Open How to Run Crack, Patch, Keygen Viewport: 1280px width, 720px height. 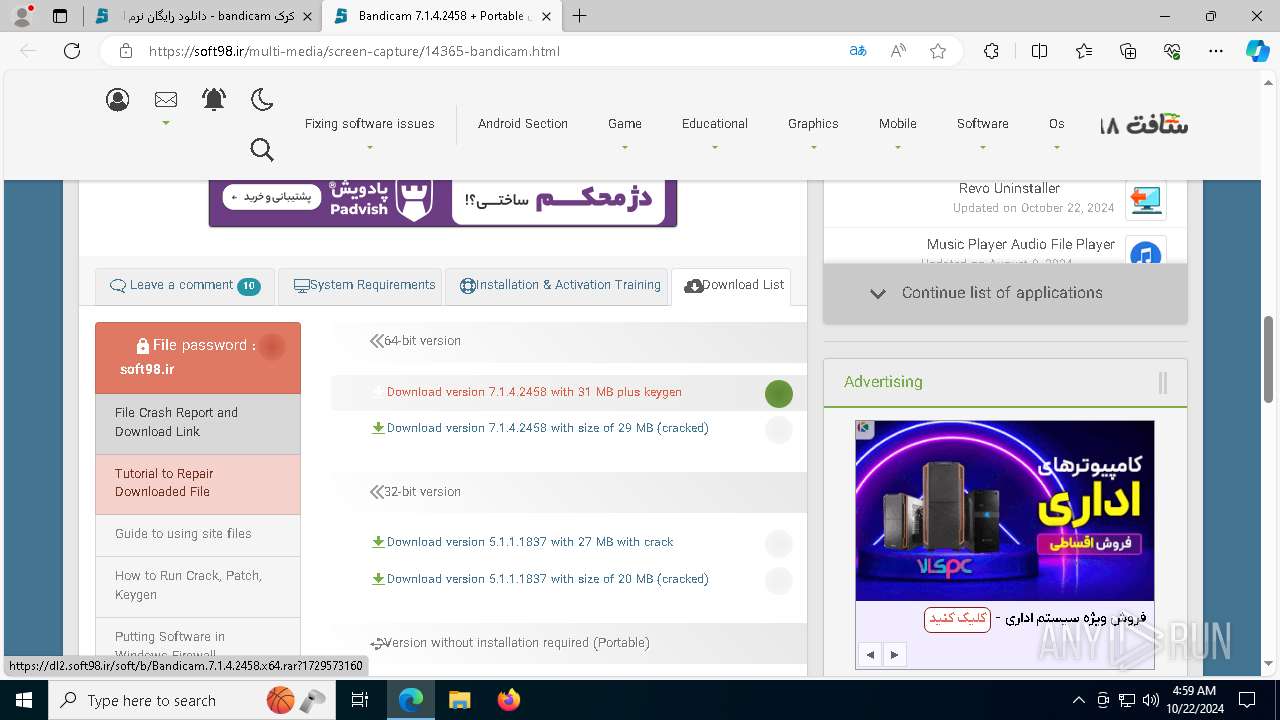pyautogui.click(x=198, y=586)
